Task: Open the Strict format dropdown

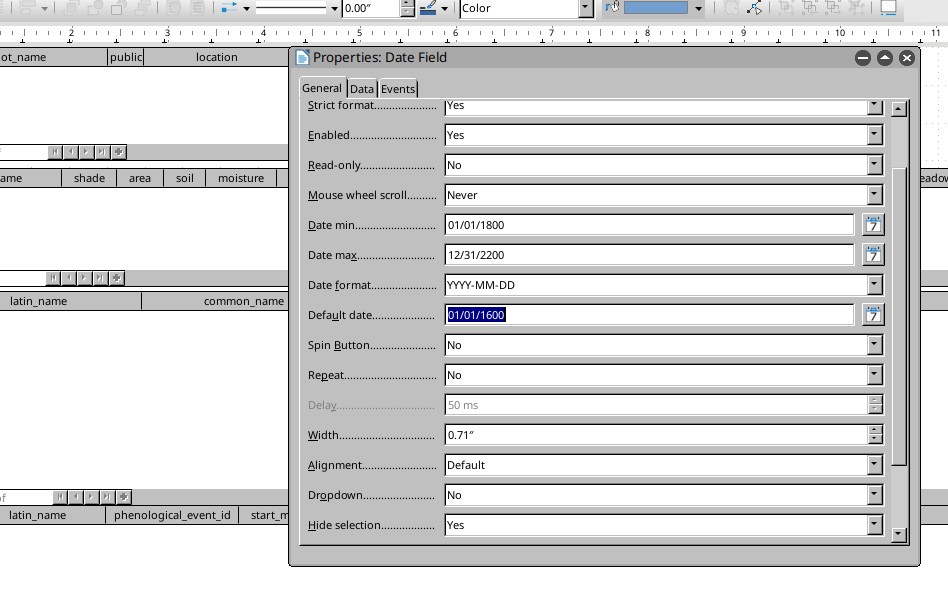Action: pos(874,106)
